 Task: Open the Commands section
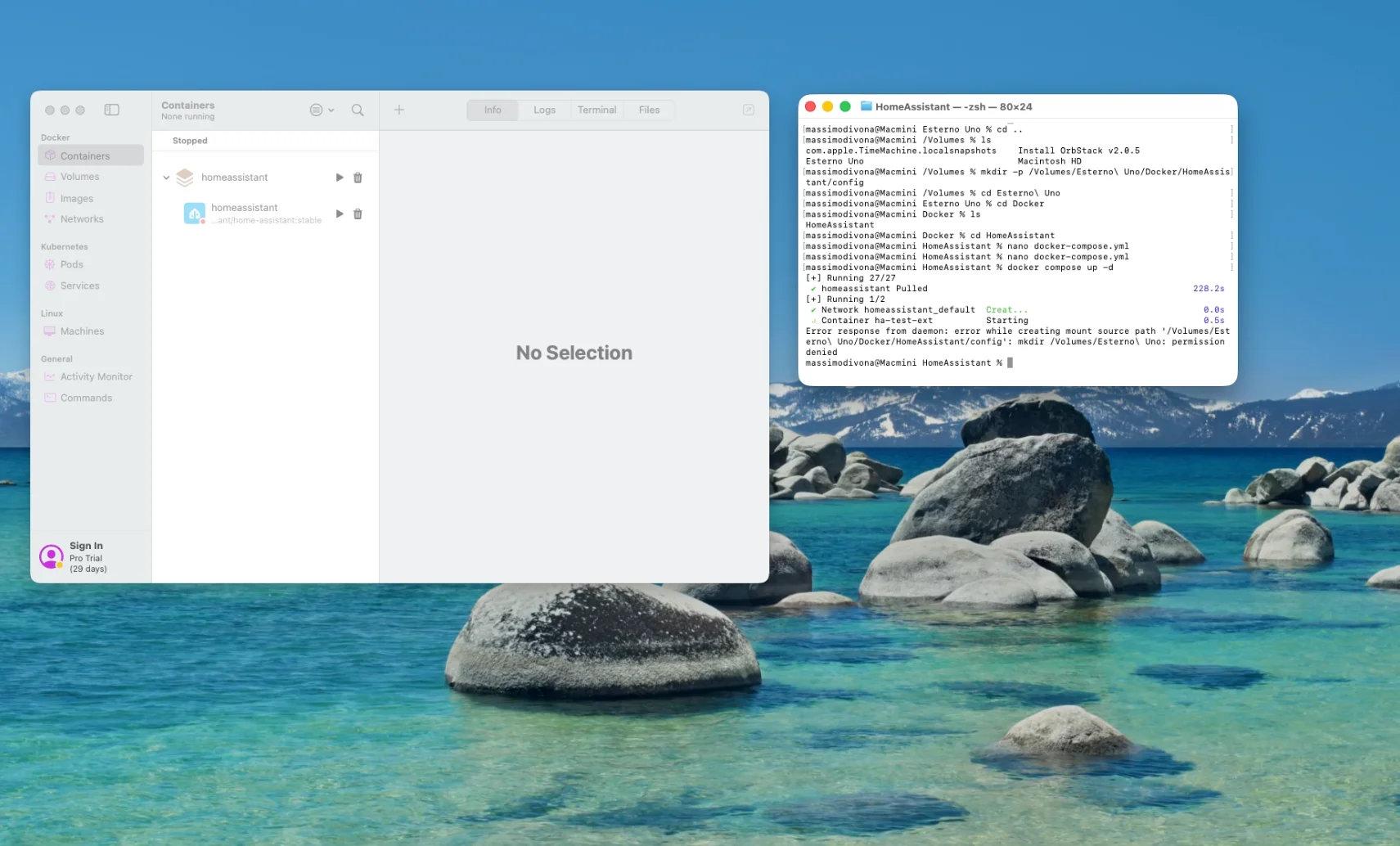click(86, 398)
